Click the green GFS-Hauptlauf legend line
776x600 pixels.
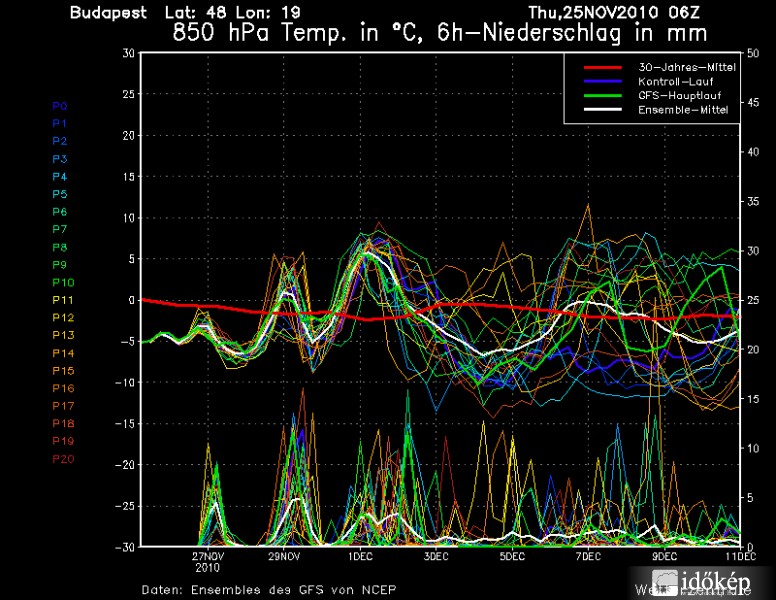tap(602, 96)
